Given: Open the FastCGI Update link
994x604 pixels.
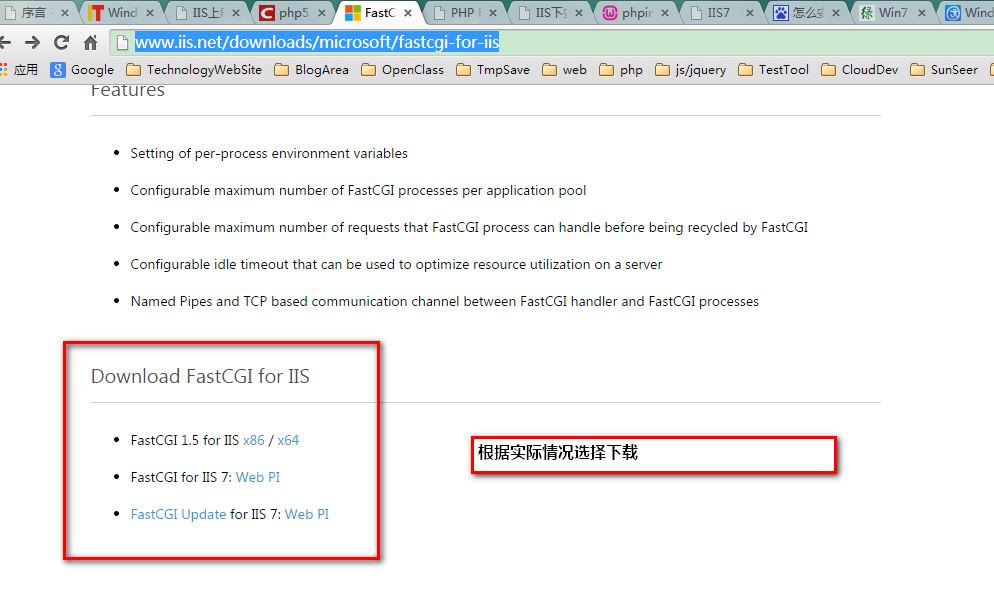Looking at the screenshot, I should tap(178, 514).
